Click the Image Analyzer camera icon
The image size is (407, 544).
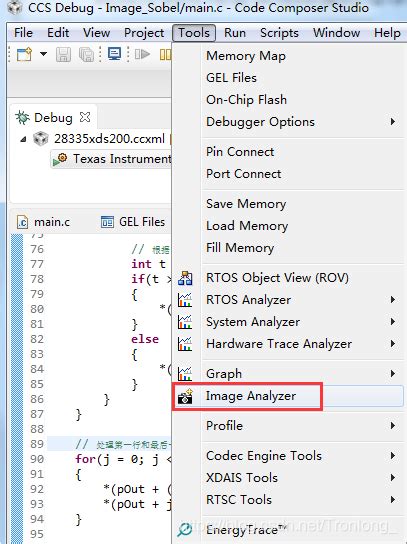pyautogui.click(x=185, y=396)
